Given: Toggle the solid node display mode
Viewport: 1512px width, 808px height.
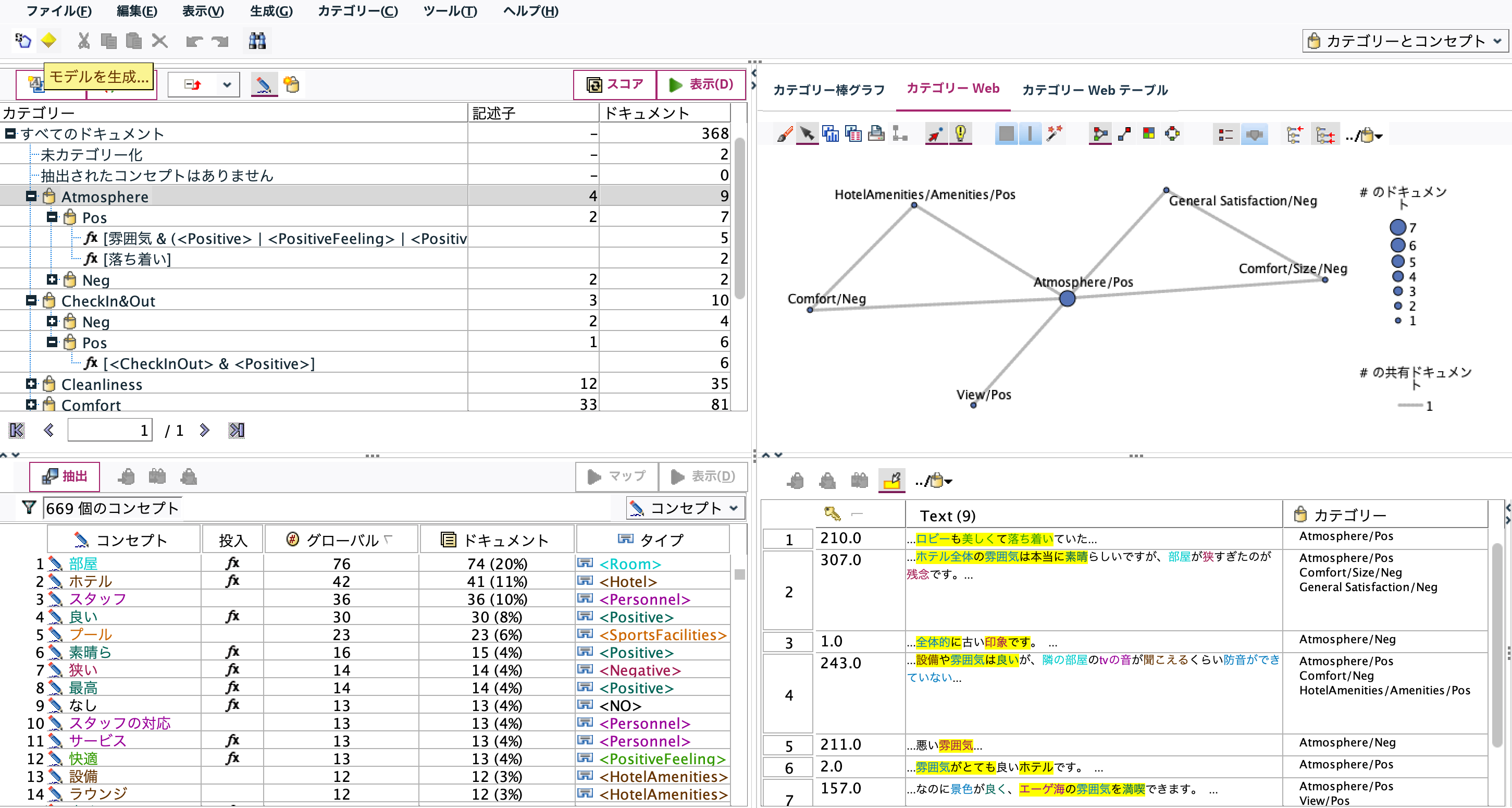Looking at the screenshot, I should 1006,133.
